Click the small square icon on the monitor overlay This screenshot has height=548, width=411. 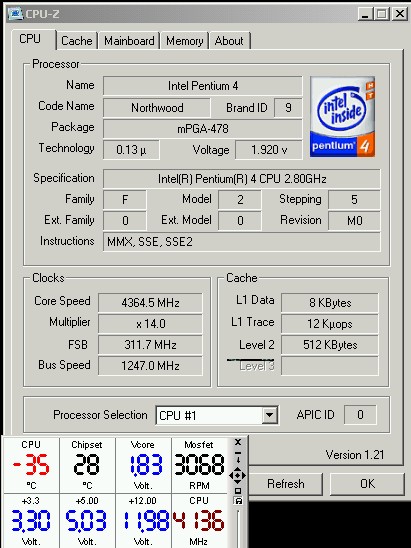point(238,491)
